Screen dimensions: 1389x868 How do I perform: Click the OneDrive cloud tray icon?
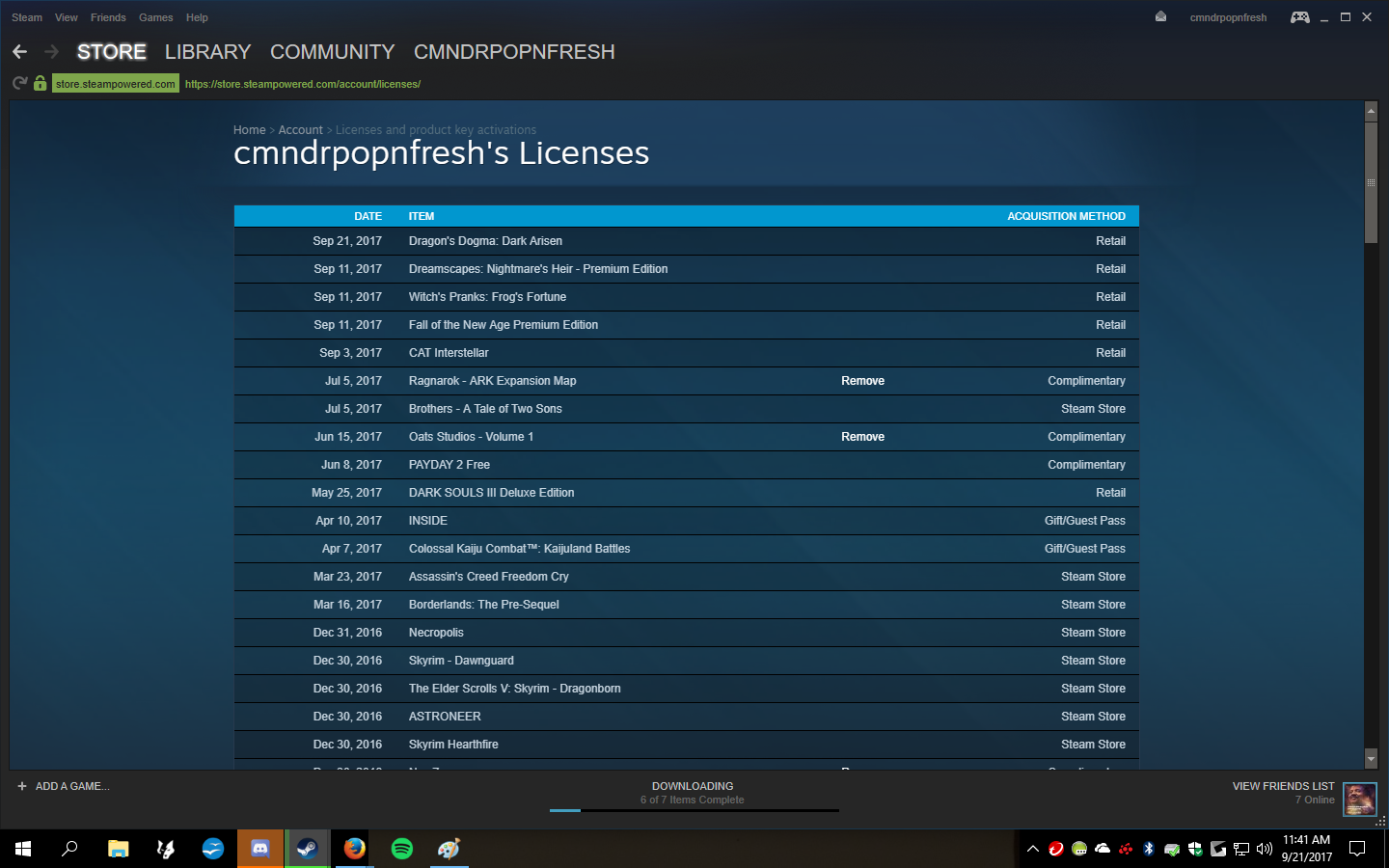coord(1103,849)
